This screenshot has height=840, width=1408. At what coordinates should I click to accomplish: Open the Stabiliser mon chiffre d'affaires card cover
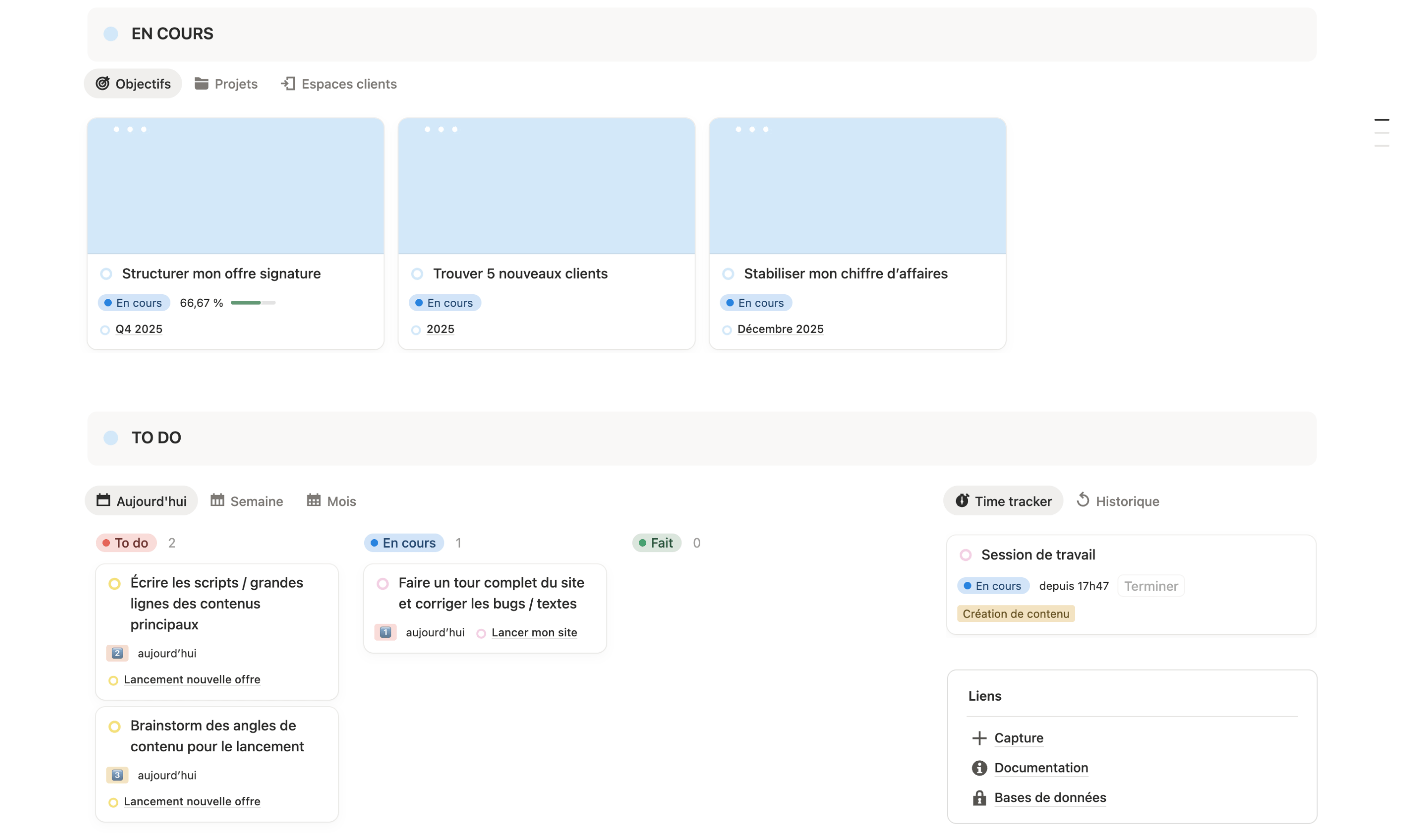pyautogui.click(x=857, y=187)
